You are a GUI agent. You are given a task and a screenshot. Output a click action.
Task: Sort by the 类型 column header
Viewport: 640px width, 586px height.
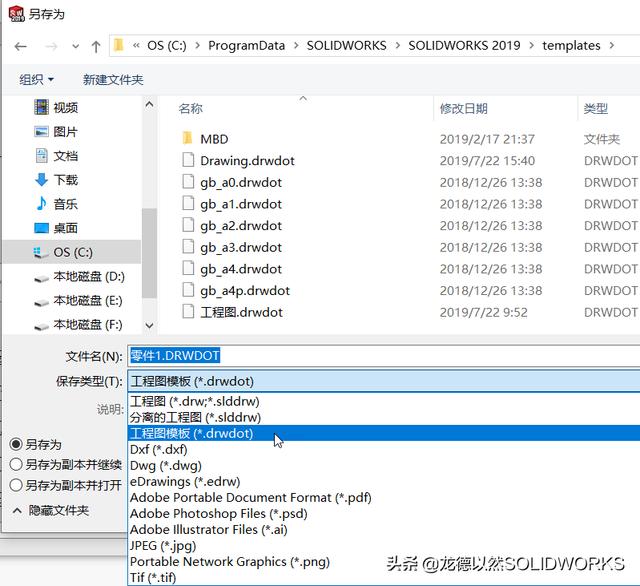(596, 109)
